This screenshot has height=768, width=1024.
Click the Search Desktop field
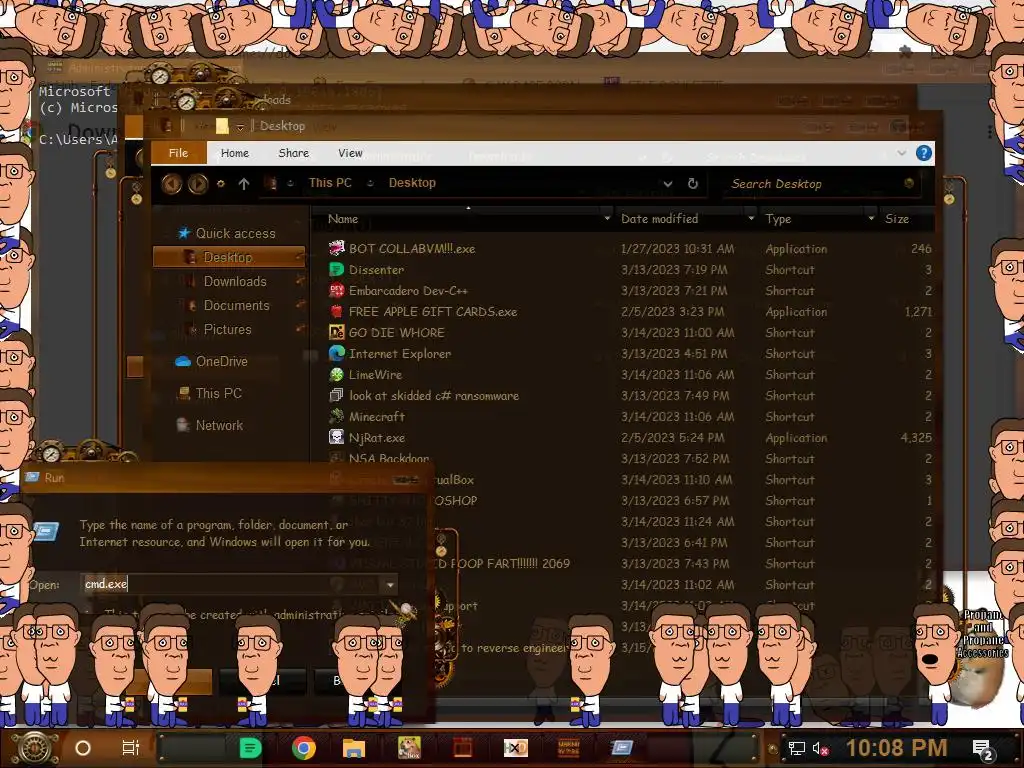[820, 184]
